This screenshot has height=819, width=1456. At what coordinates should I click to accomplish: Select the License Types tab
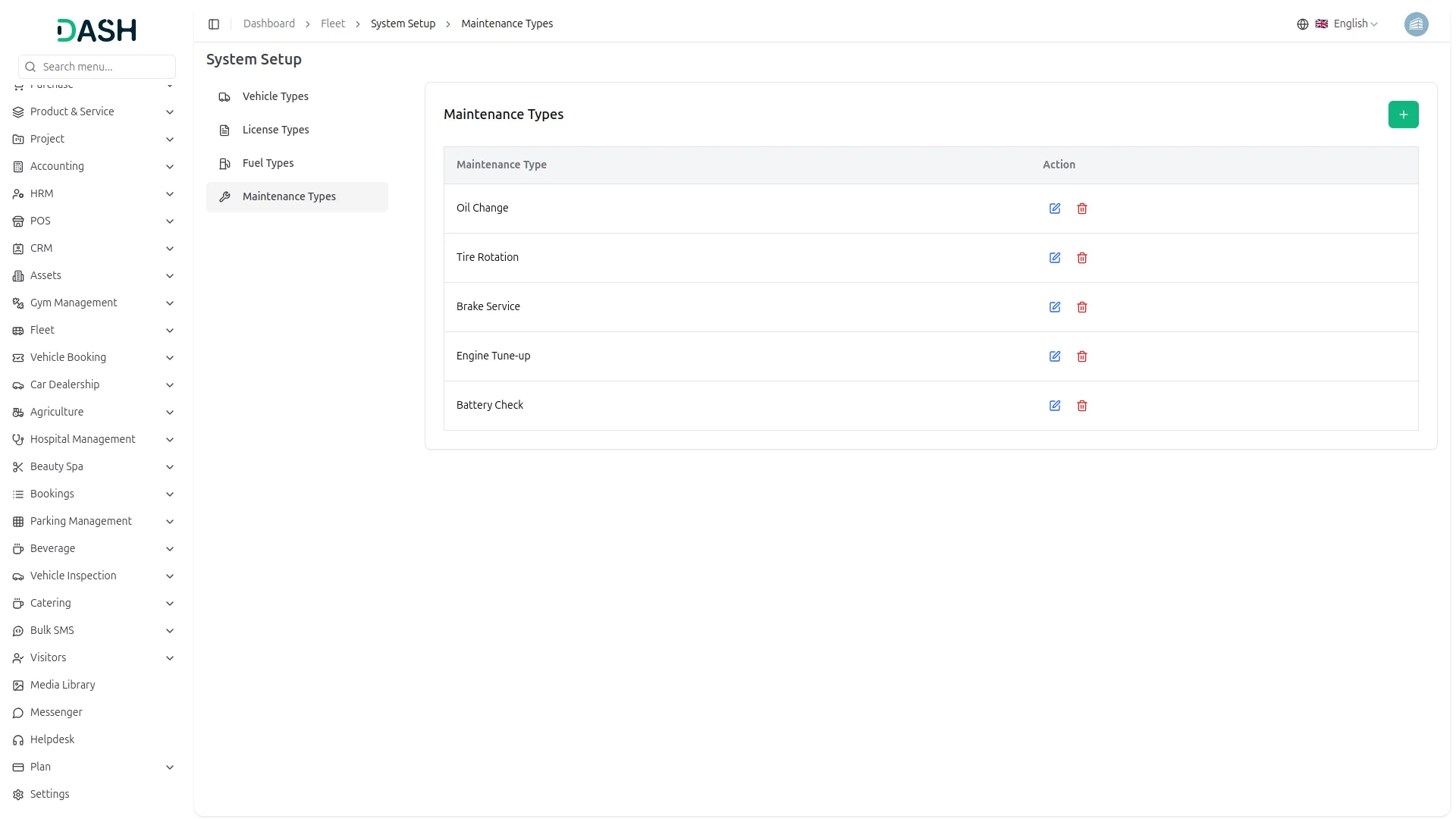pos(275,130)
